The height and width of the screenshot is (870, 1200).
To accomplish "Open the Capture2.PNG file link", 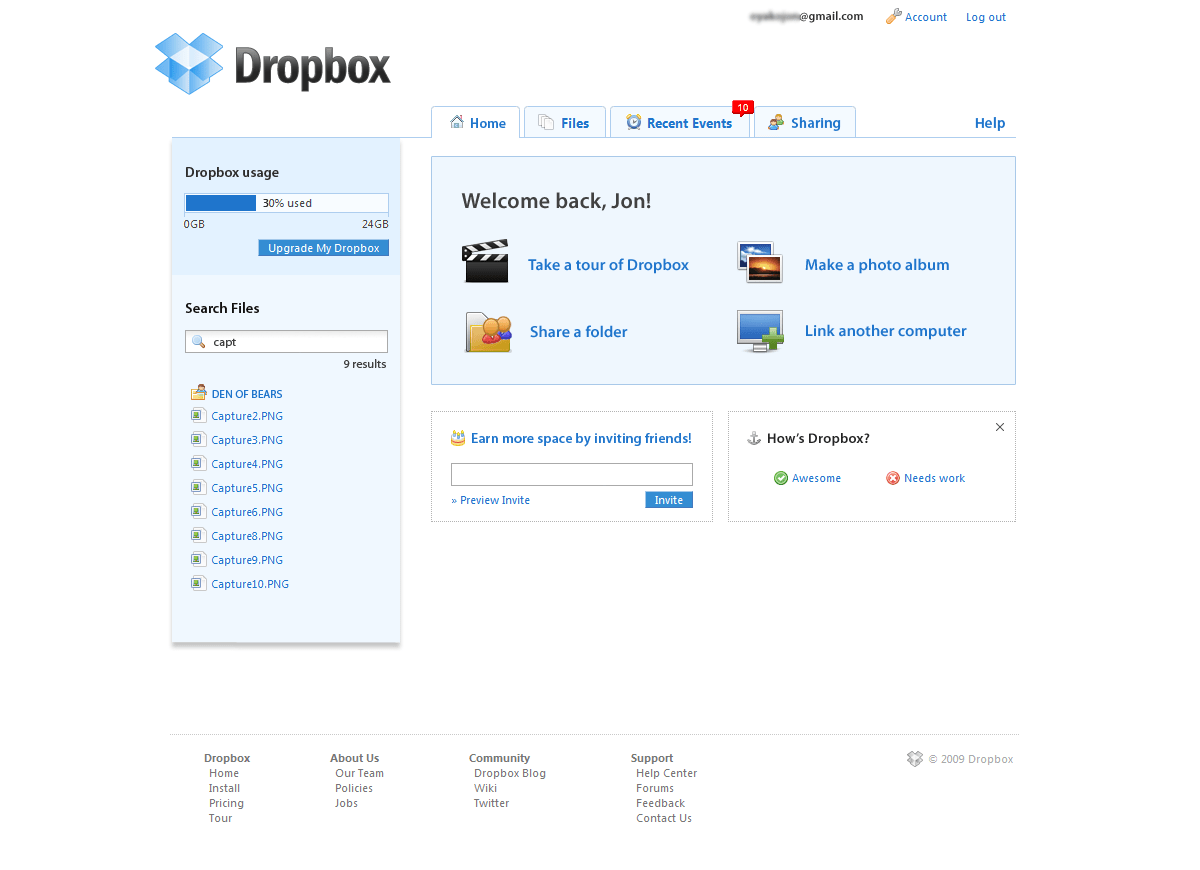I will point(247,416).
